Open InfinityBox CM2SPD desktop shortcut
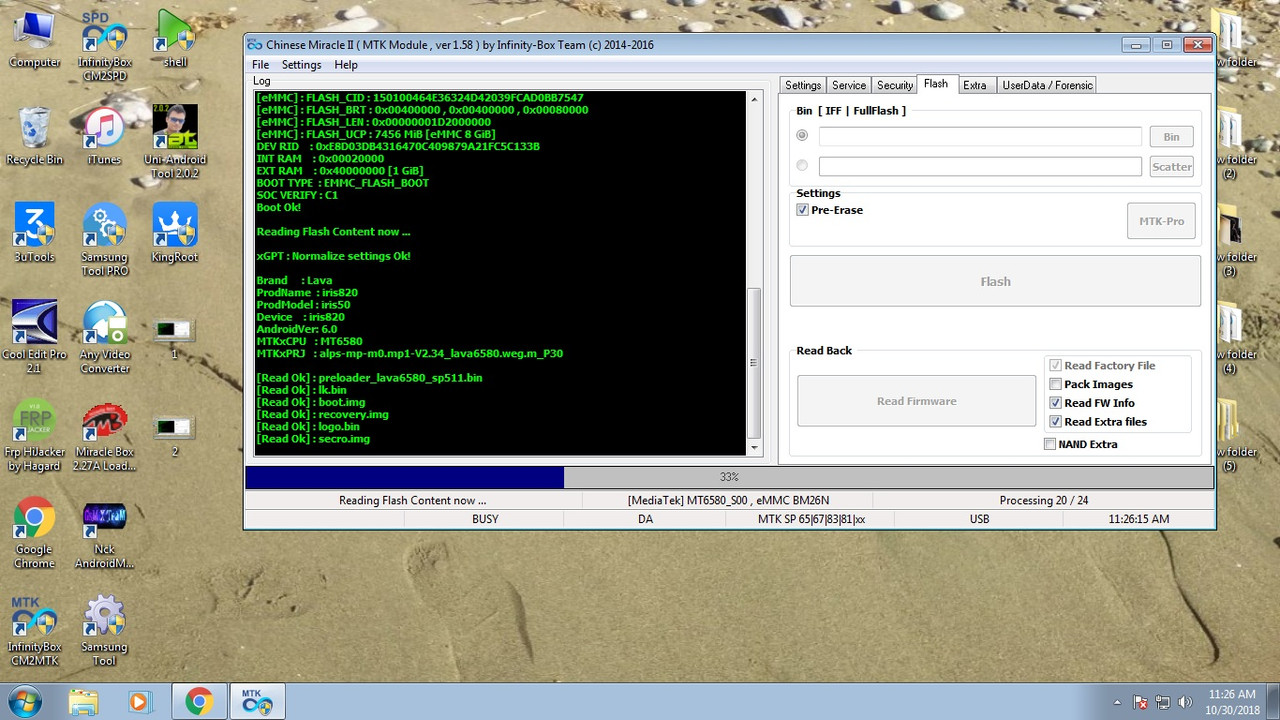Screen dimensions: 1280x720 point(104,45)
